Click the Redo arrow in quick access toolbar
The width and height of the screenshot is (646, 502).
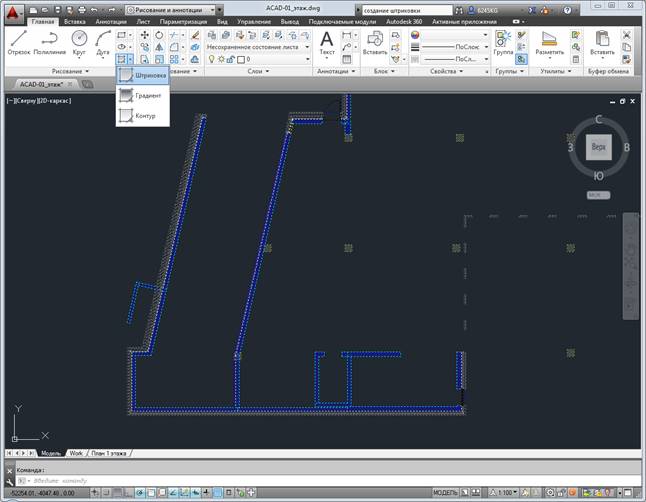pos(112,10)
